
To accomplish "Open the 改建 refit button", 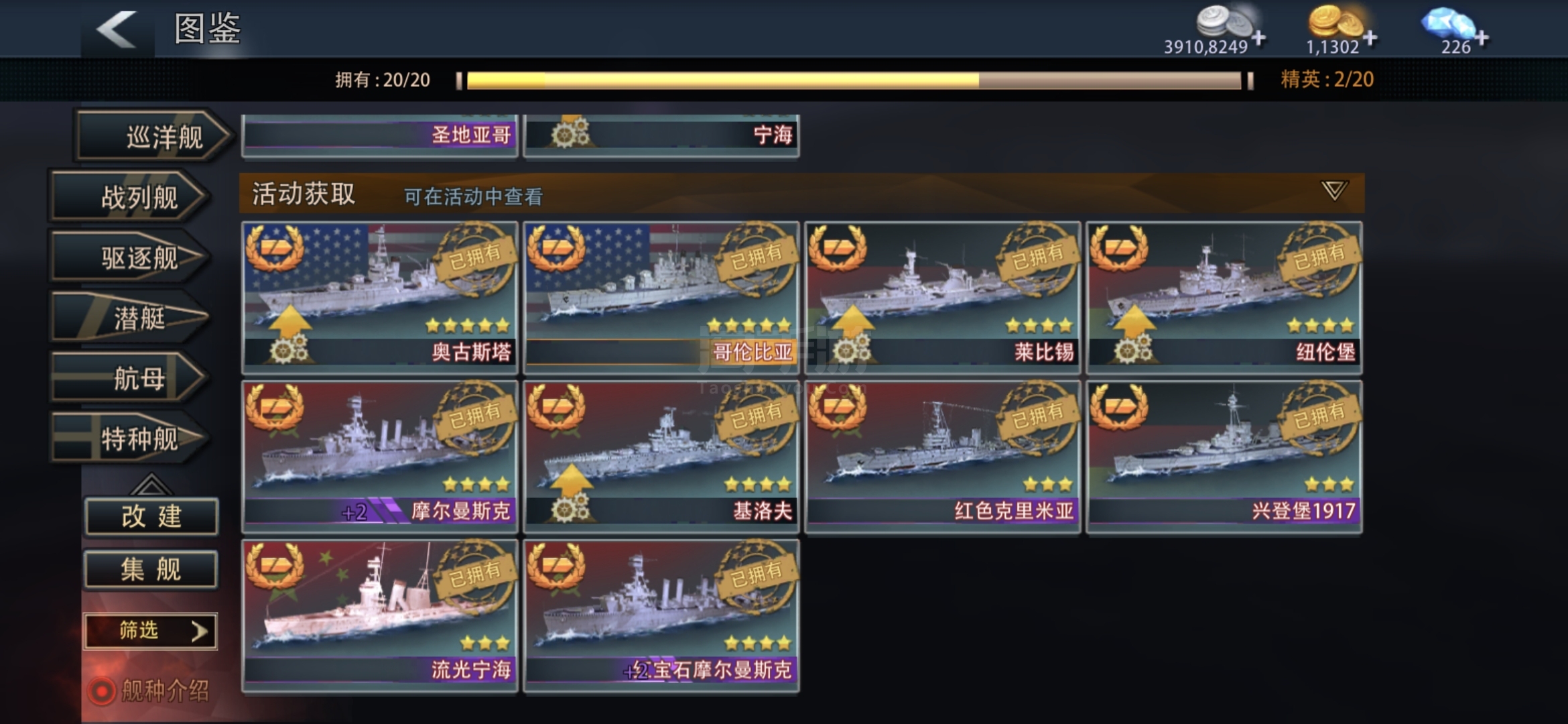I will tap(151, 517).
